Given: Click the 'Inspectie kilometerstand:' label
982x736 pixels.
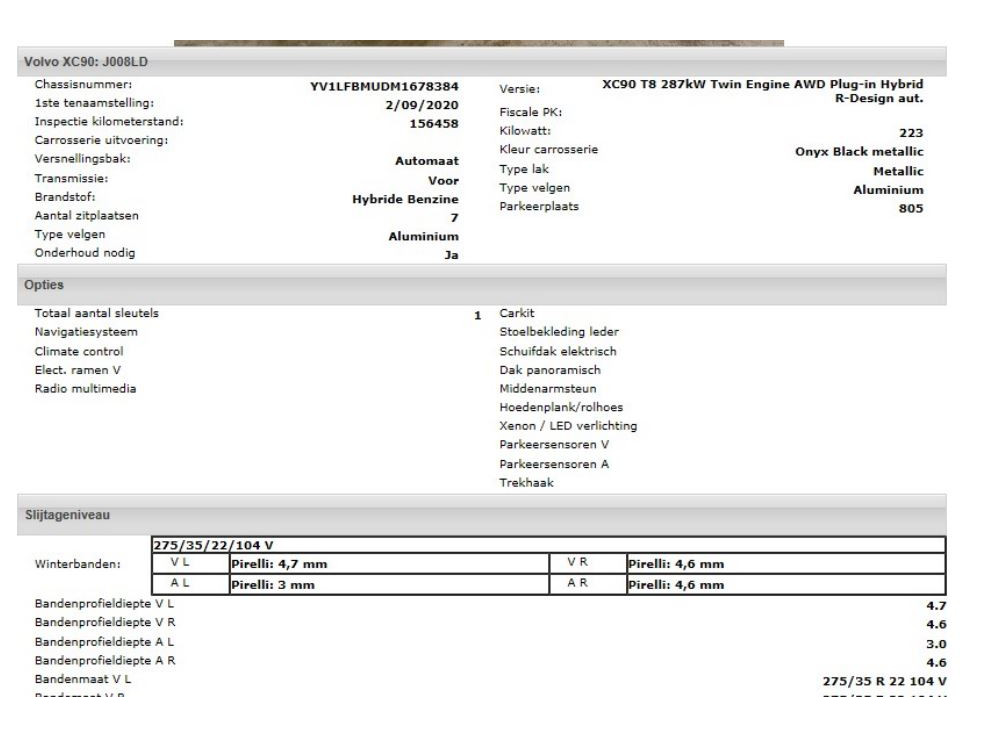Looking at the screenshot, I should [109, 122].
